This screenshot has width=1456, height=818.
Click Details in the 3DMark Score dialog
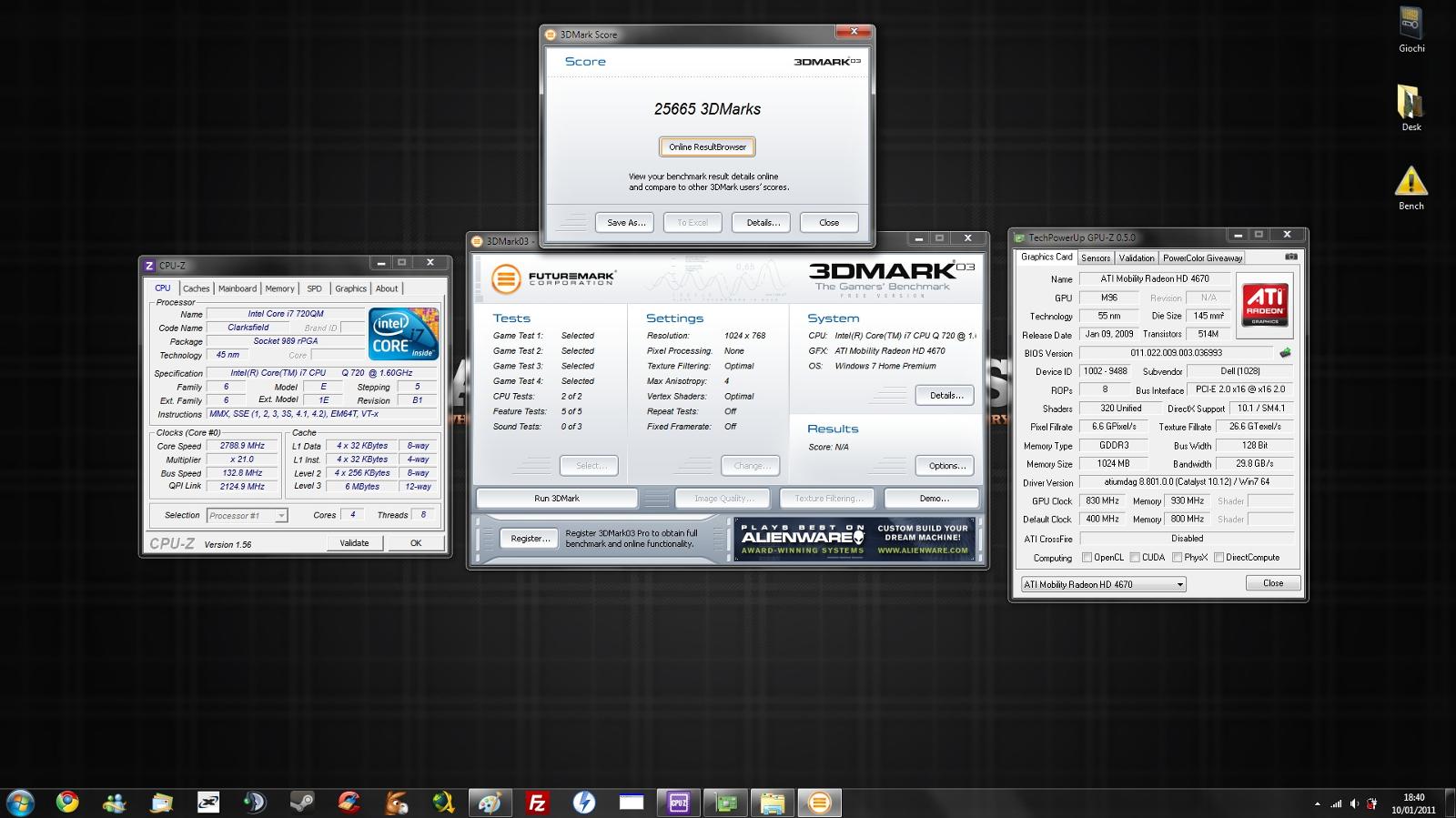763,222
